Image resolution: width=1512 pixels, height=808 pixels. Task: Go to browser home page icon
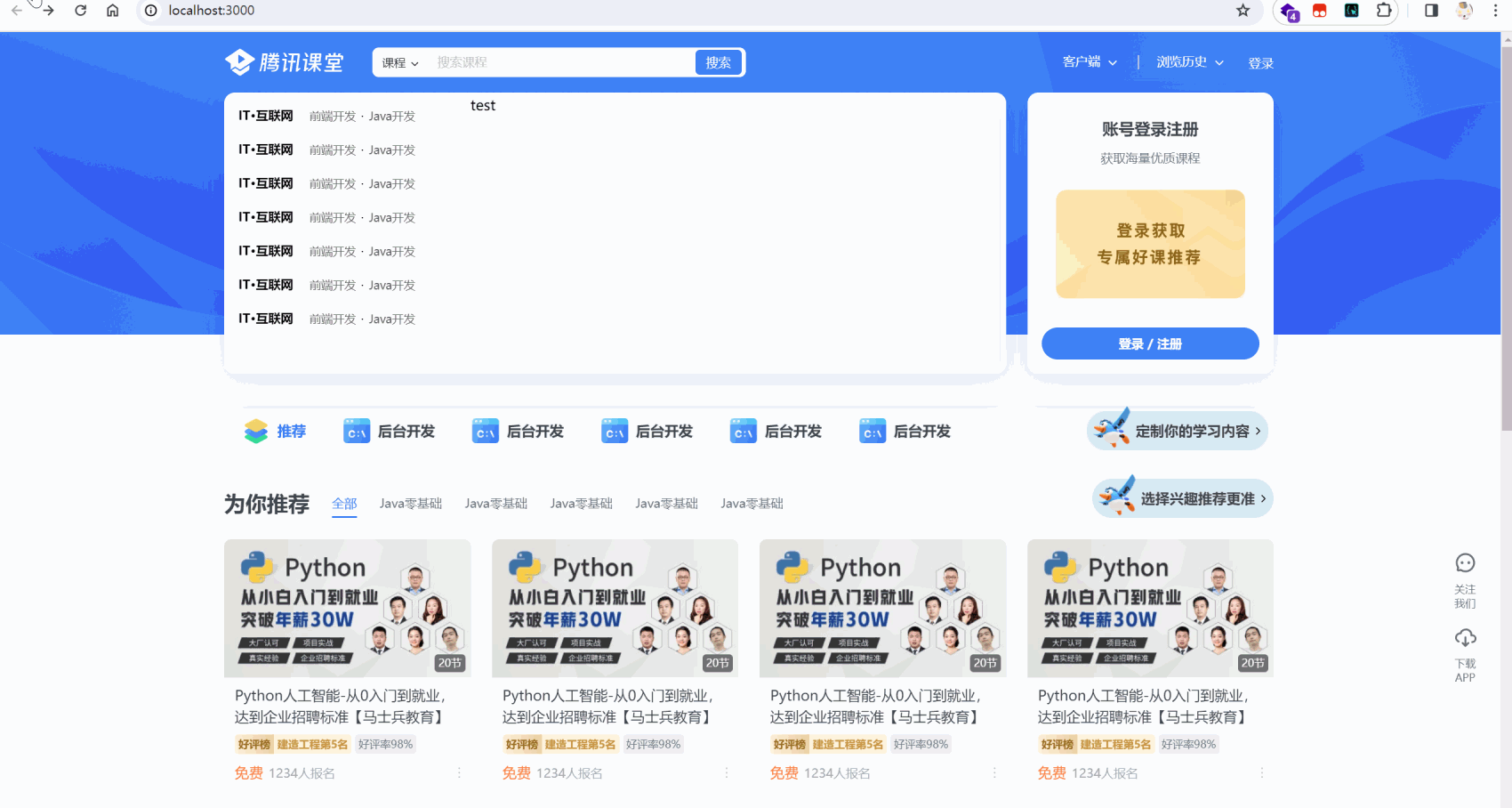click(112, 11)
